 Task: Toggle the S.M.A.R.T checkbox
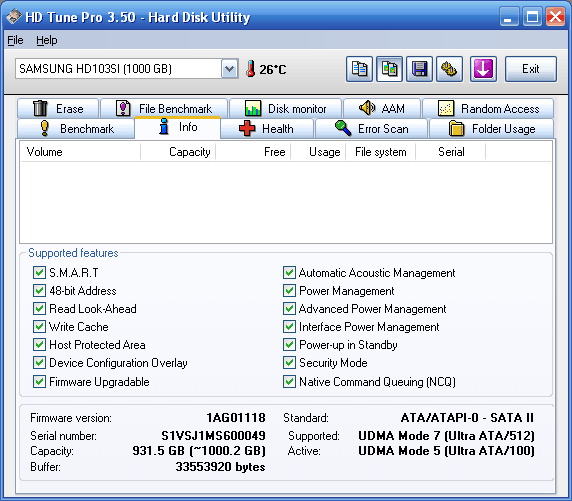click(39, 273)
